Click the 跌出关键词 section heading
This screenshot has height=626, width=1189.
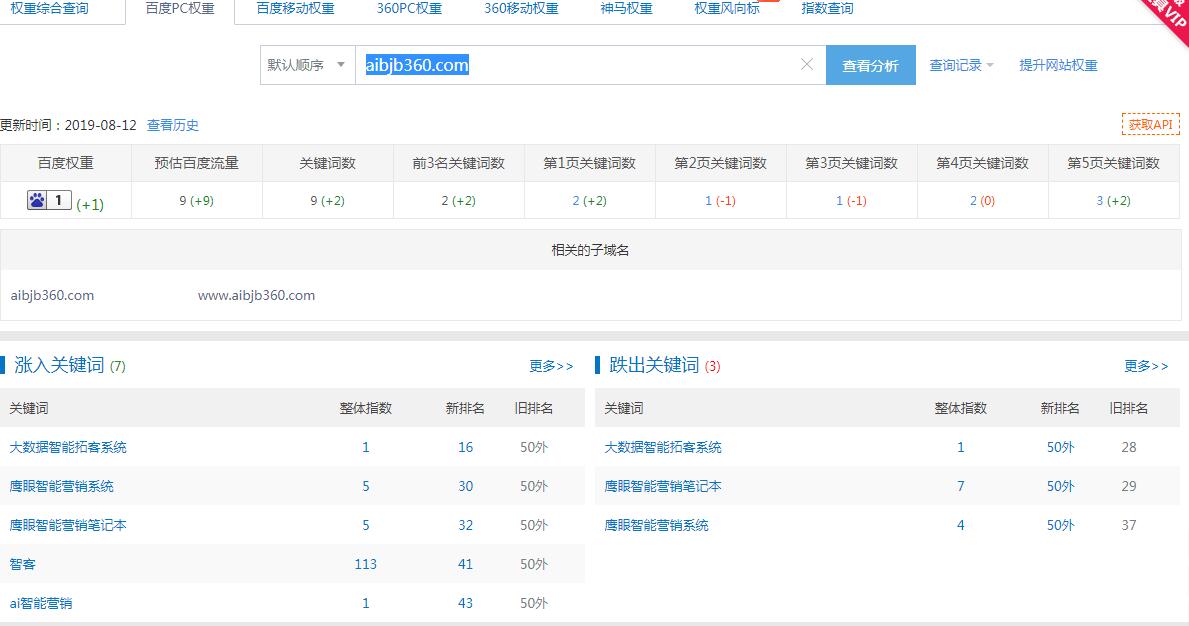tap(654, 365)
